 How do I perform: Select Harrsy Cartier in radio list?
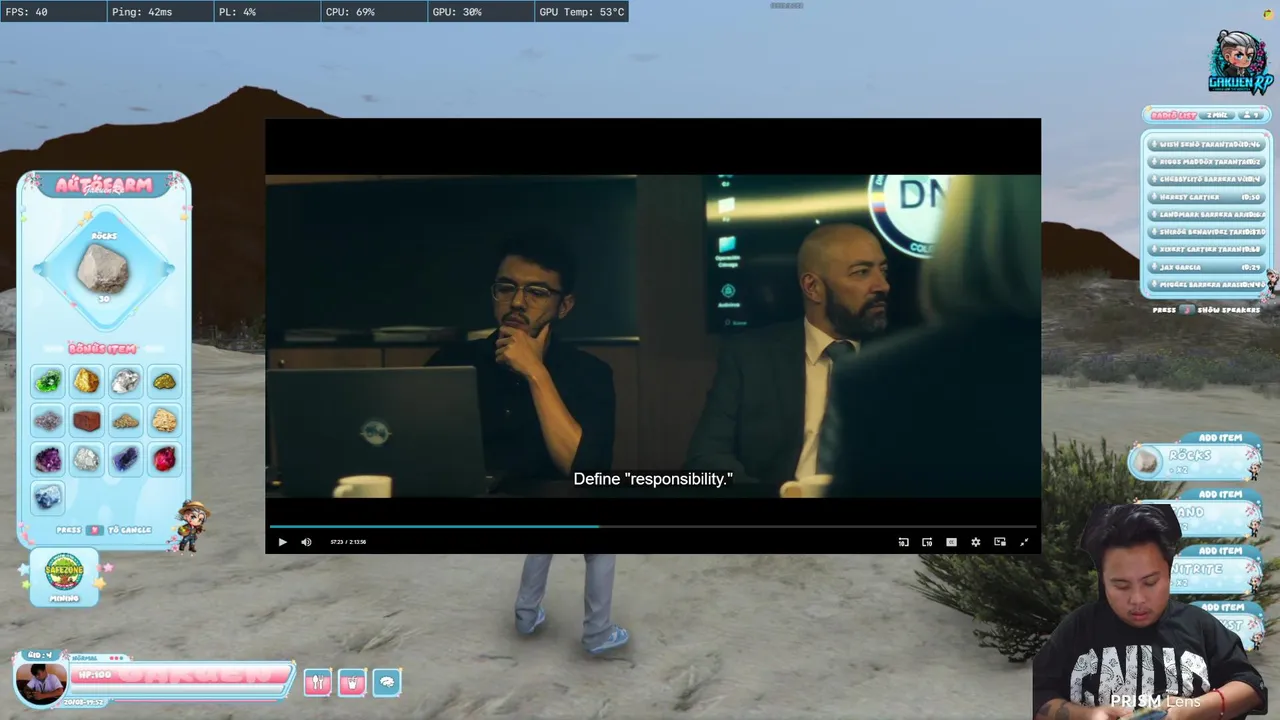[x=1207, y=197]
